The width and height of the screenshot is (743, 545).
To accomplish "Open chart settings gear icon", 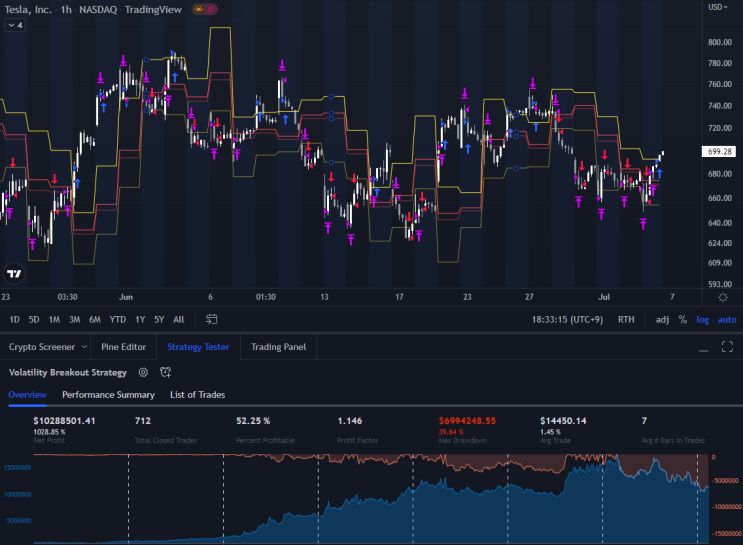I will tap(723, 297).
